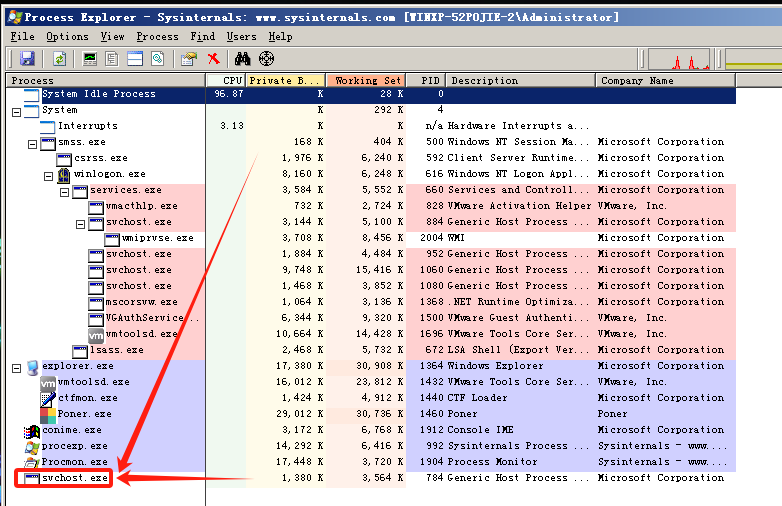Viewport: 782px width, 506px height.
Task: Click the 'CTF Loader' description cell
Action: (x=477, y=397)
